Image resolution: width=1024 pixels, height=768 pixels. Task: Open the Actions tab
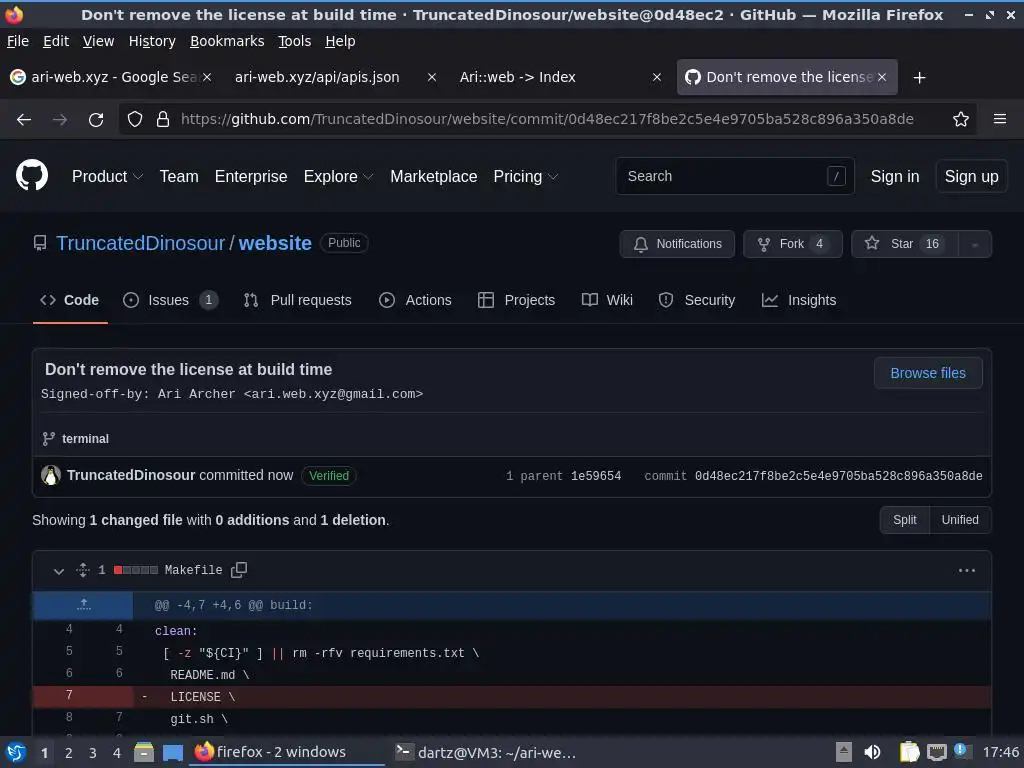click(x=415, y=300)
